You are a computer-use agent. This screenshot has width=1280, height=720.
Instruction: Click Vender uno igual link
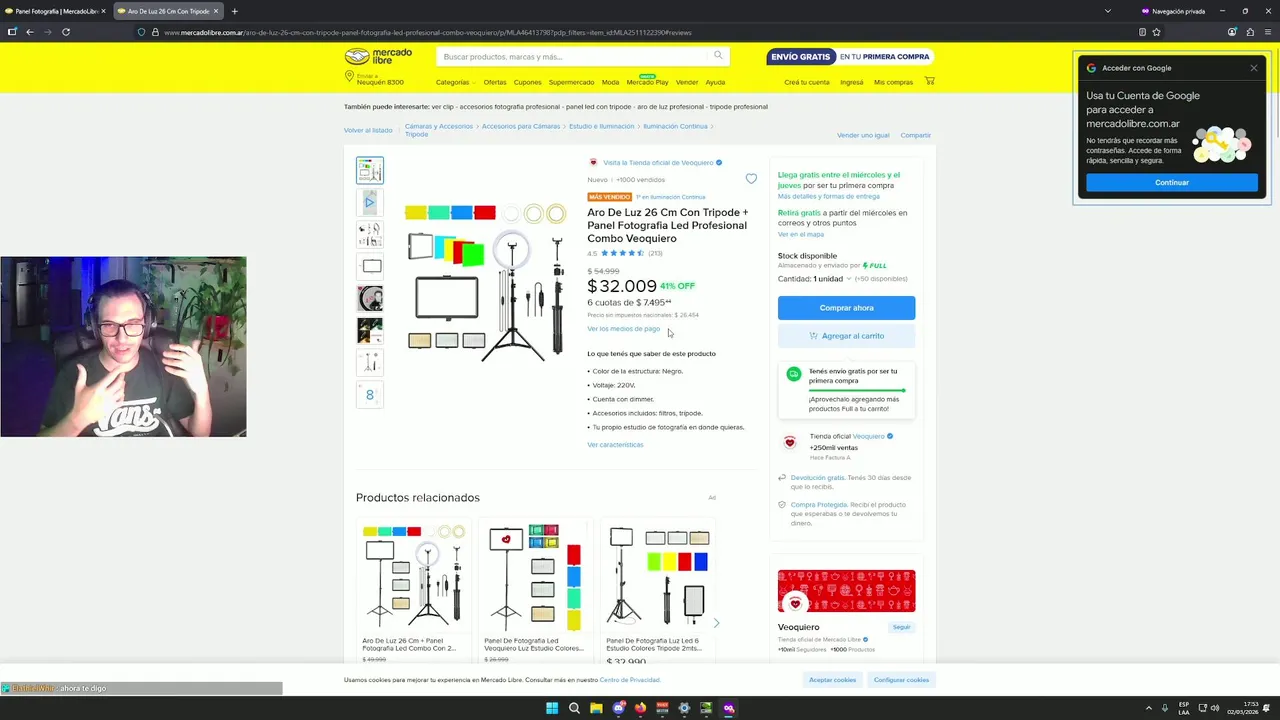(x=863, y=135)
